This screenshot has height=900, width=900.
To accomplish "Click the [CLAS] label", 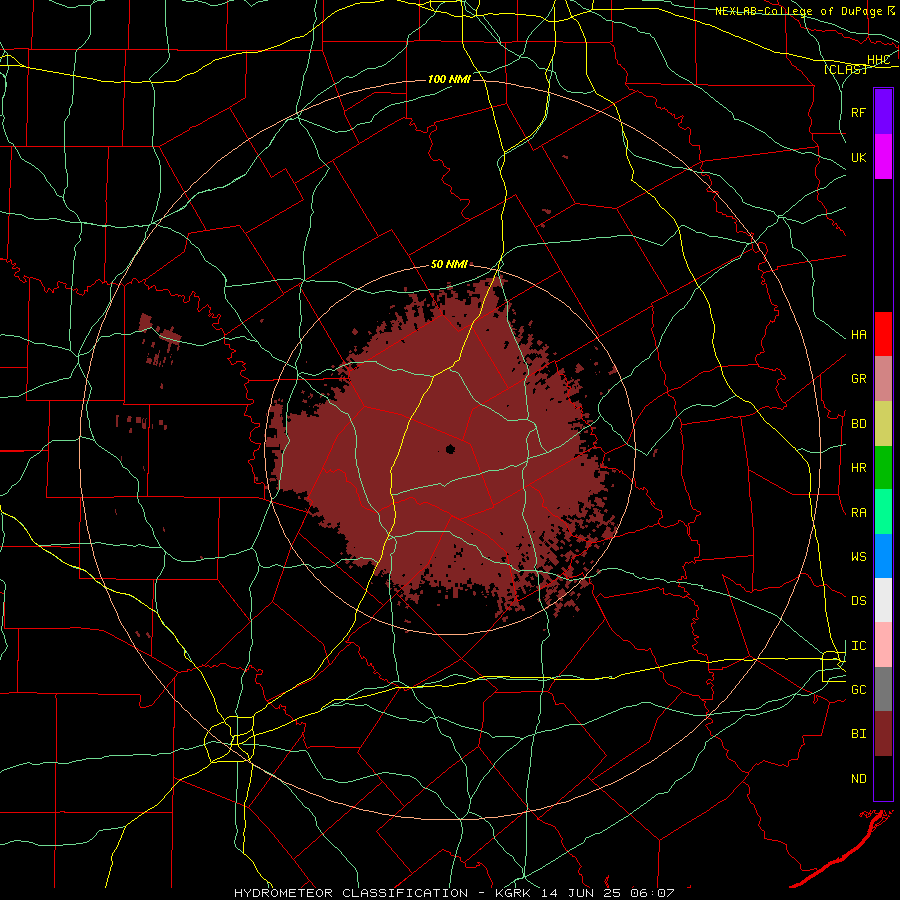I will 845,69.
